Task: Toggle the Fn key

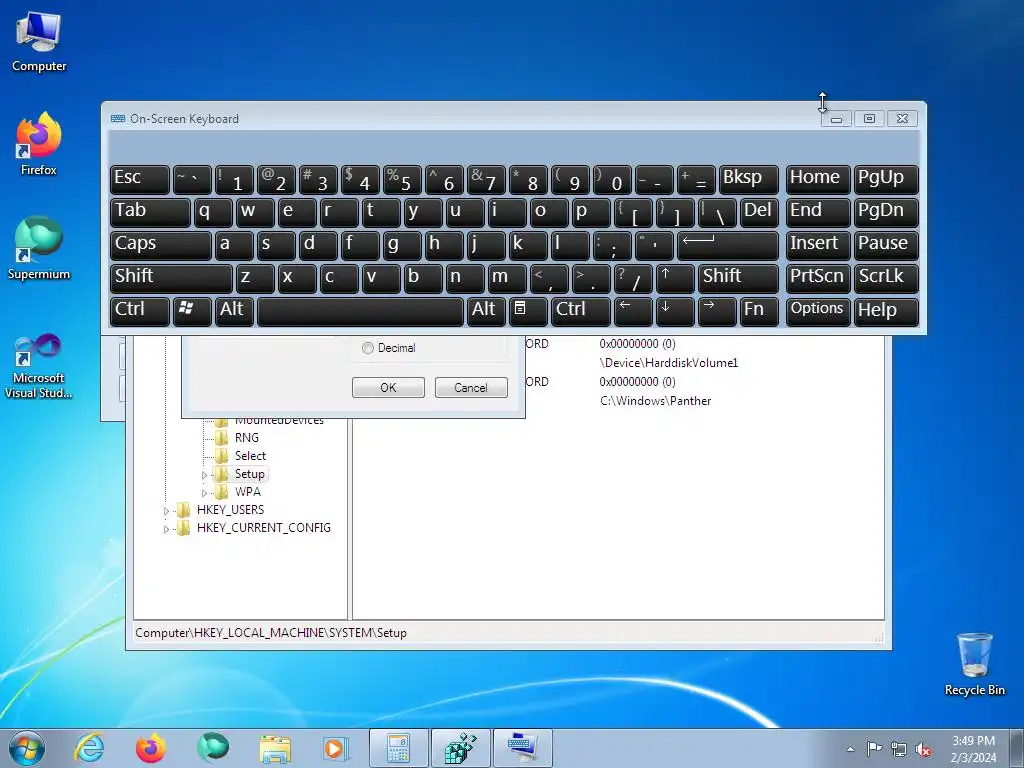Action: 758,311
